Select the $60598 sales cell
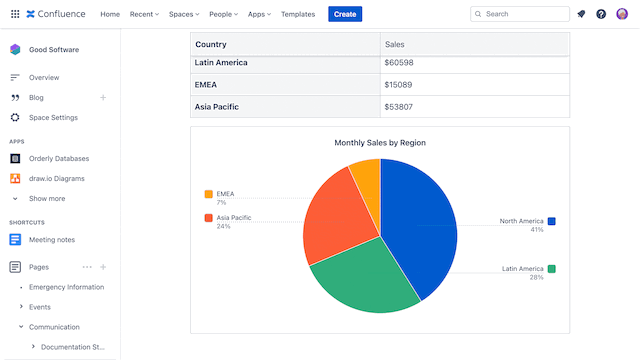The image size is (640, 360). coord(475,64)
